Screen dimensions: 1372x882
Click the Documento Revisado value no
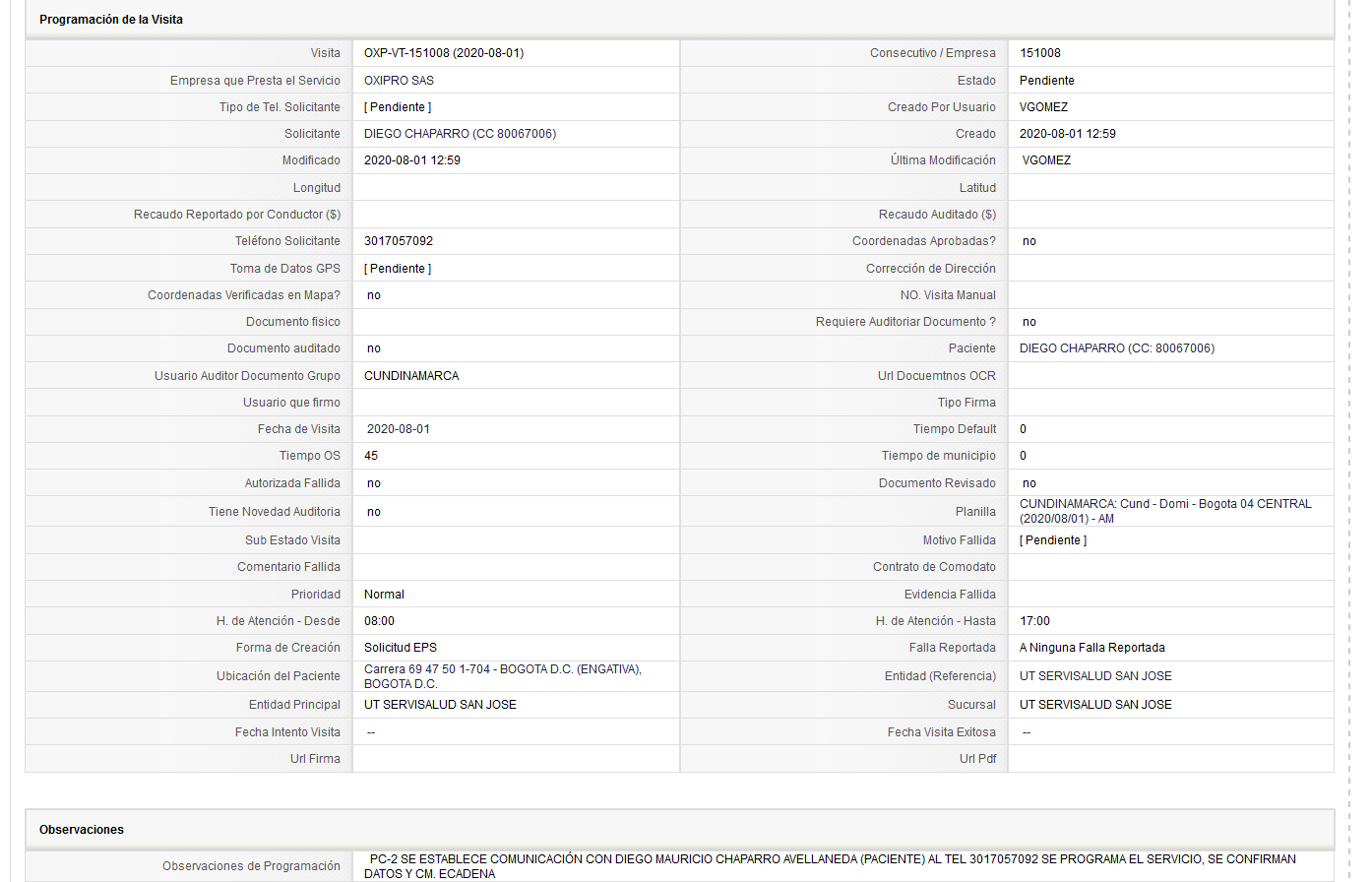click(1029, 483)
